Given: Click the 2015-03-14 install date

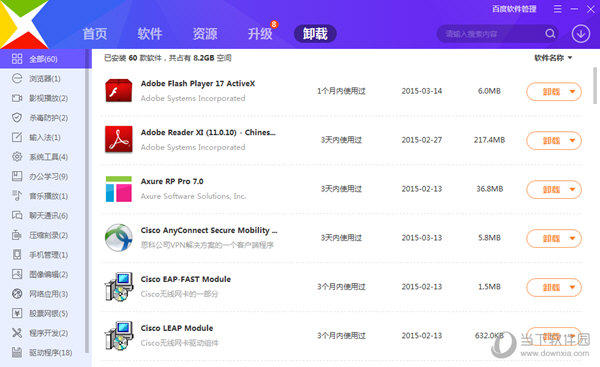Looking at the screenshot, I should pos(422,91).
